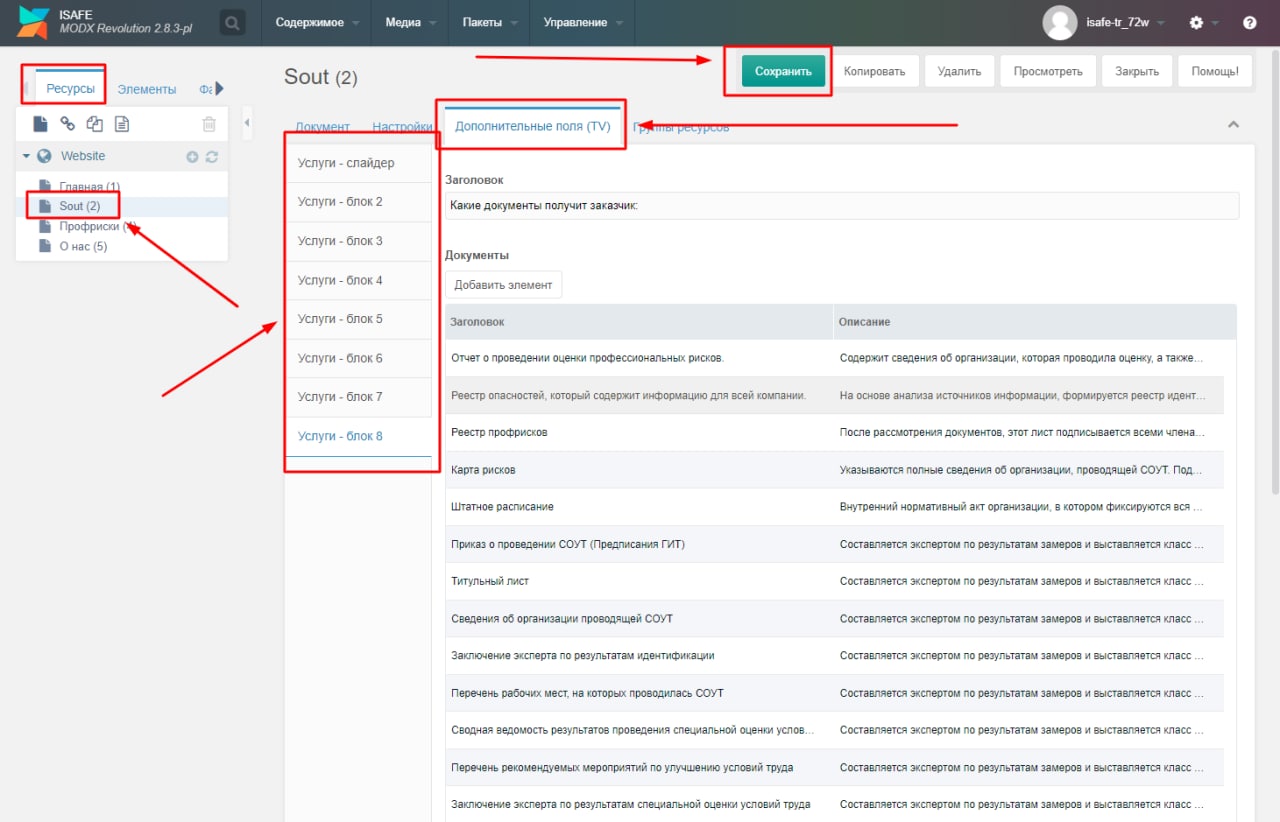Screen dimensions: 1280x822
Task: Click the new static resource icon
Action: (x=122, y=124)
